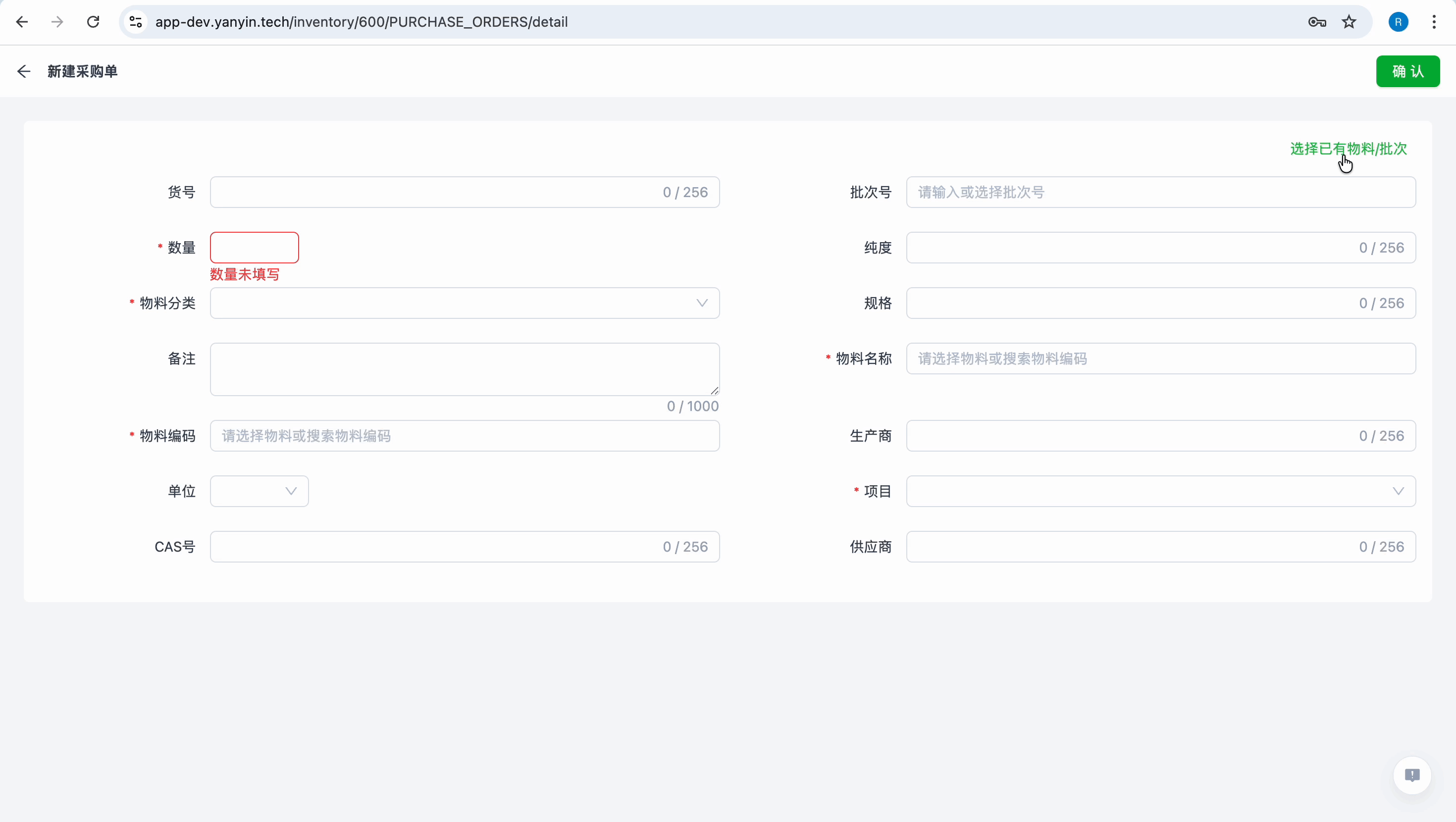Focus the 物料编码 search field
Image resolution: width=1456 pixels, height=822 pixels.
tap(465, 436)
